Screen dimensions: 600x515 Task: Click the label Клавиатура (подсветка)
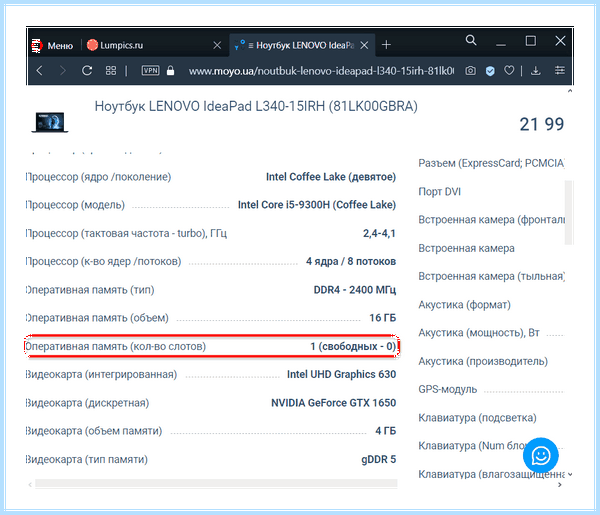477,417
